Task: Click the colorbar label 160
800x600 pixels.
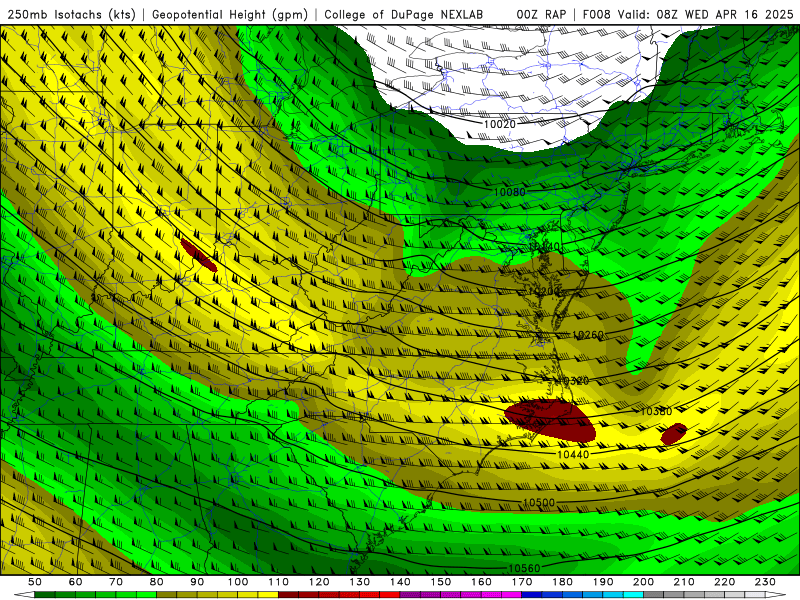Action: [481, 582]
